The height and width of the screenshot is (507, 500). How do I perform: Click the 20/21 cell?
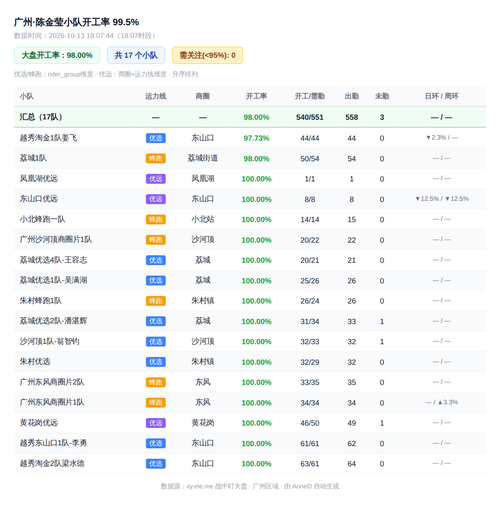[310, 260]
